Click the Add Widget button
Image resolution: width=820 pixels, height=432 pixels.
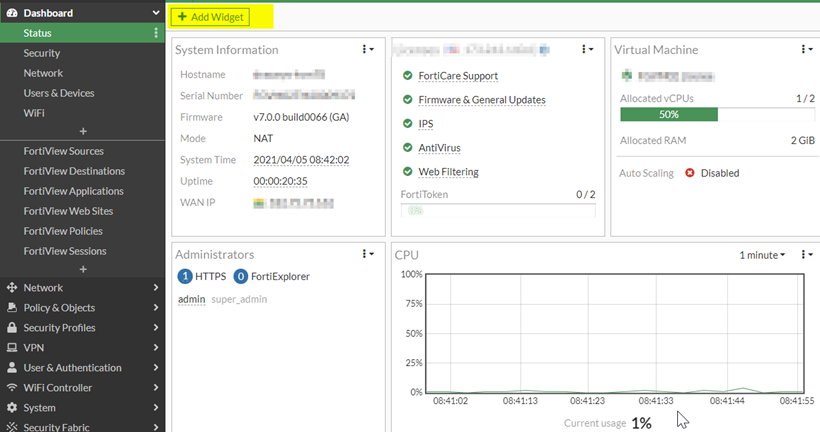click(211, 17)
